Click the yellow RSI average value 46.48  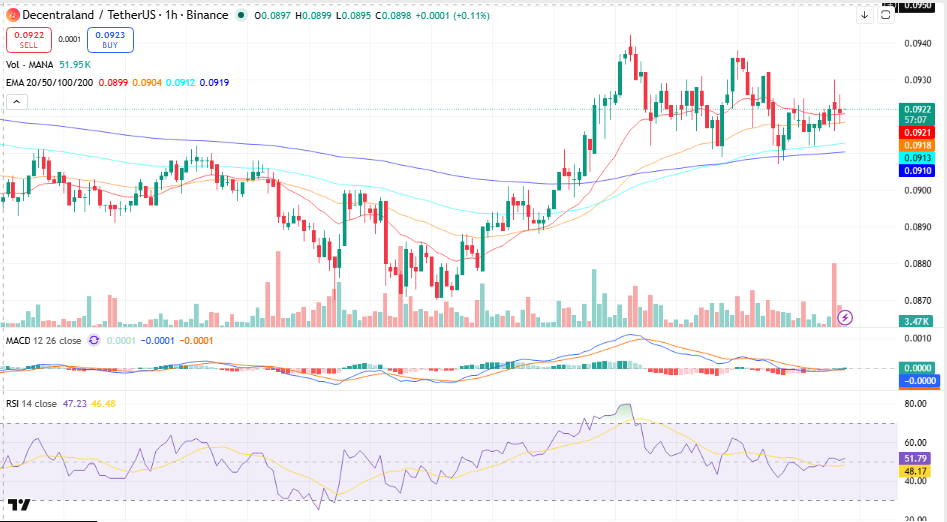coord(103,404)
